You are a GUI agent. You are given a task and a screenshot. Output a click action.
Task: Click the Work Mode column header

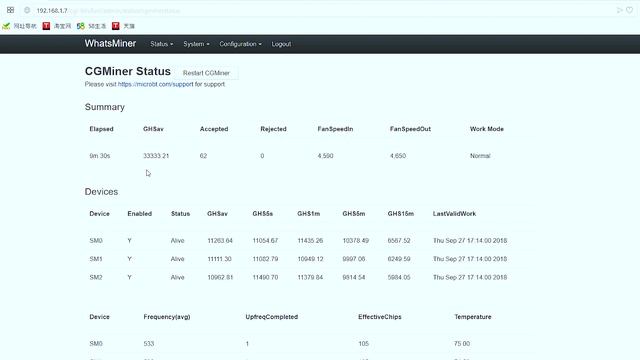487,129
